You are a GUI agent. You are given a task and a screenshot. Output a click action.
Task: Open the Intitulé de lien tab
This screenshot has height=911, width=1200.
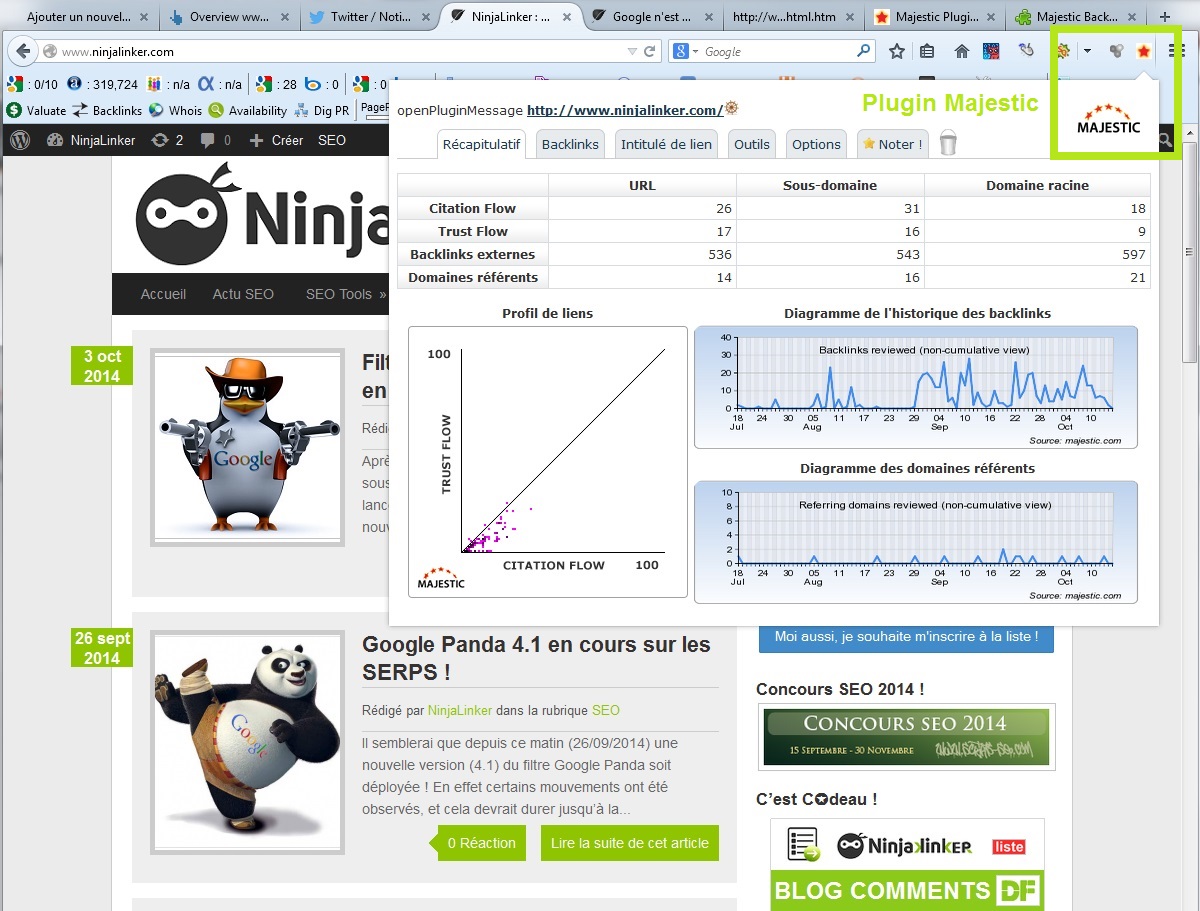coord(667,144)
